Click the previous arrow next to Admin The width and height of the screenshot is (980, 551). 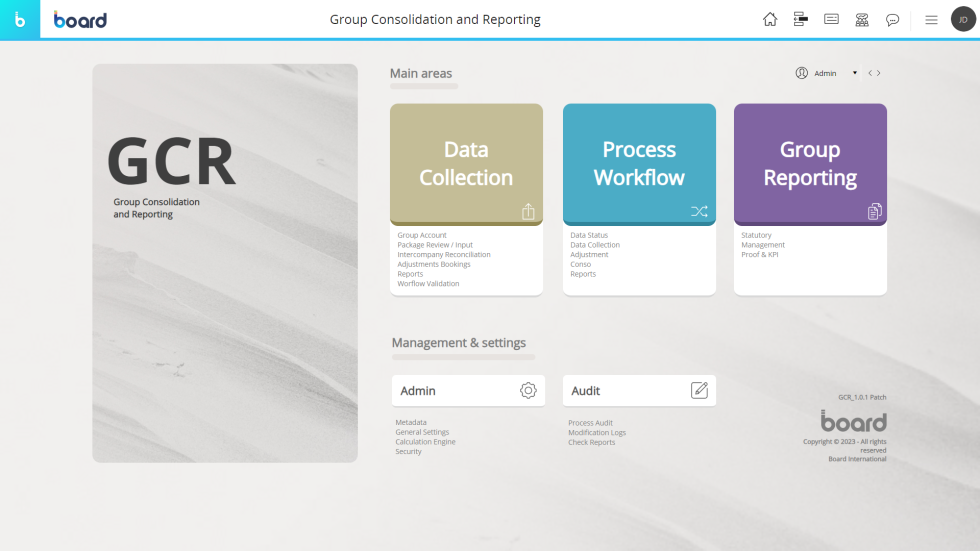(x=870, y=73)
